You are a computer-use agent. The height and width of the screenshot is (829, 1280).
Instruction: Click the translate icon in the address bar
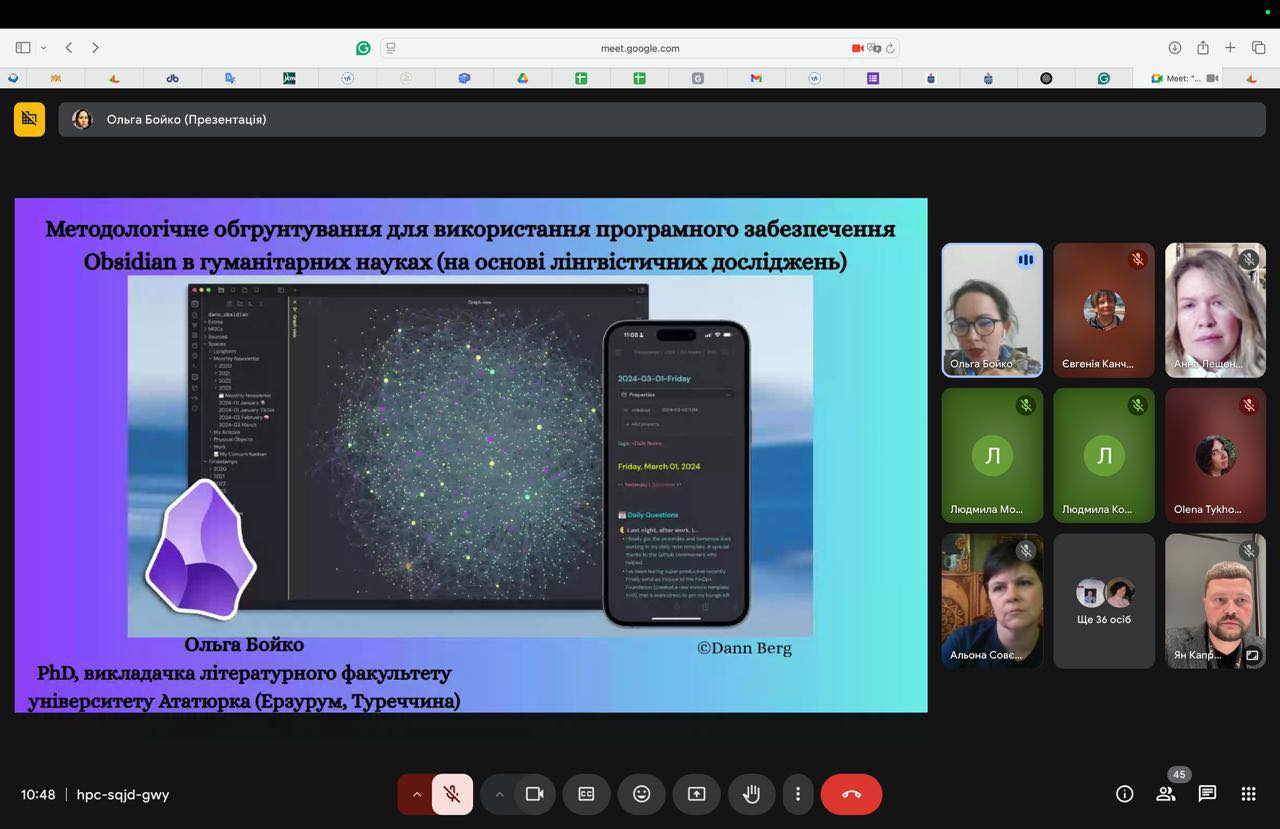[874, 48]
